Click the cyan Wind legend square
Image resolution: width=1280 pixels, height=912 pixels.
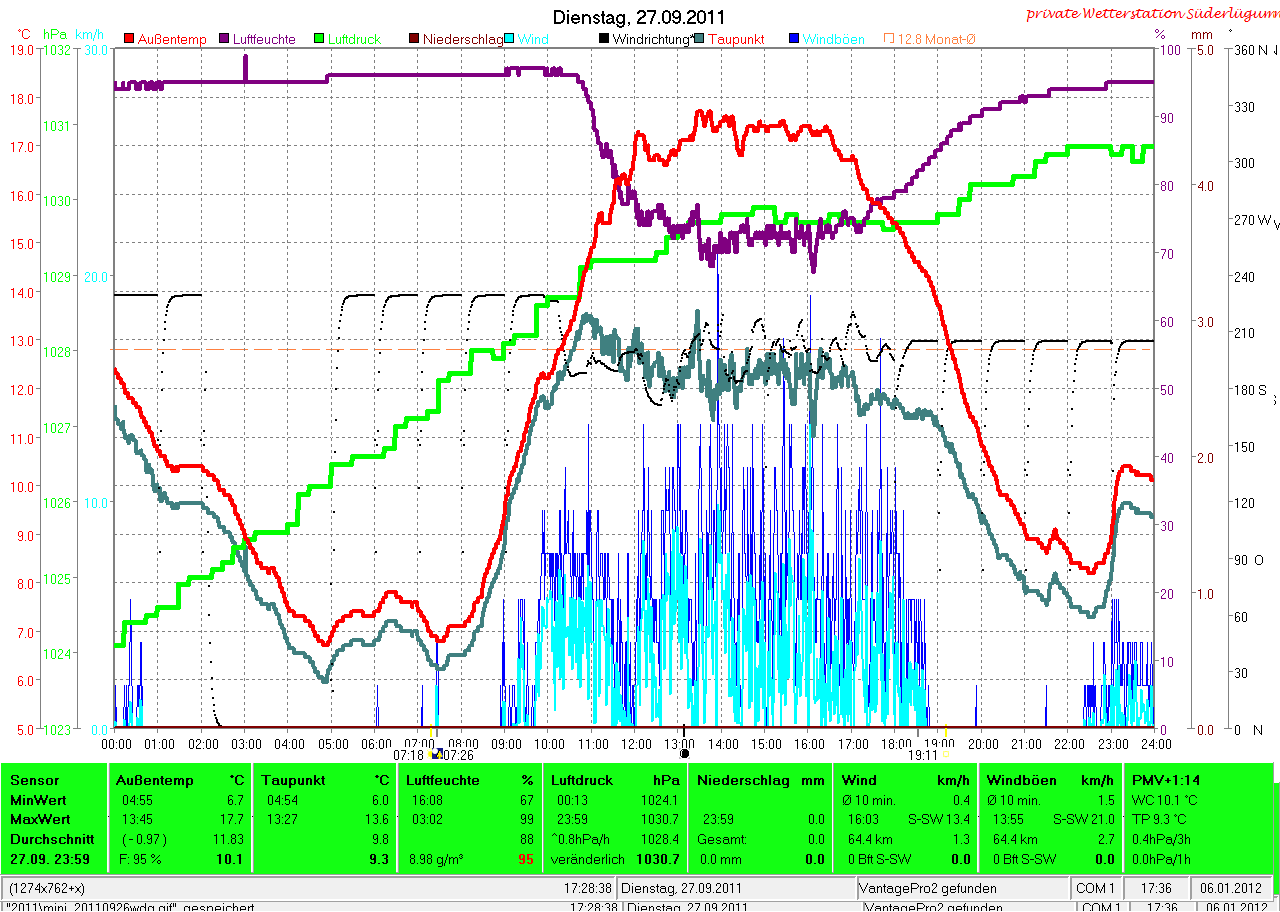[x=510, y=39]
